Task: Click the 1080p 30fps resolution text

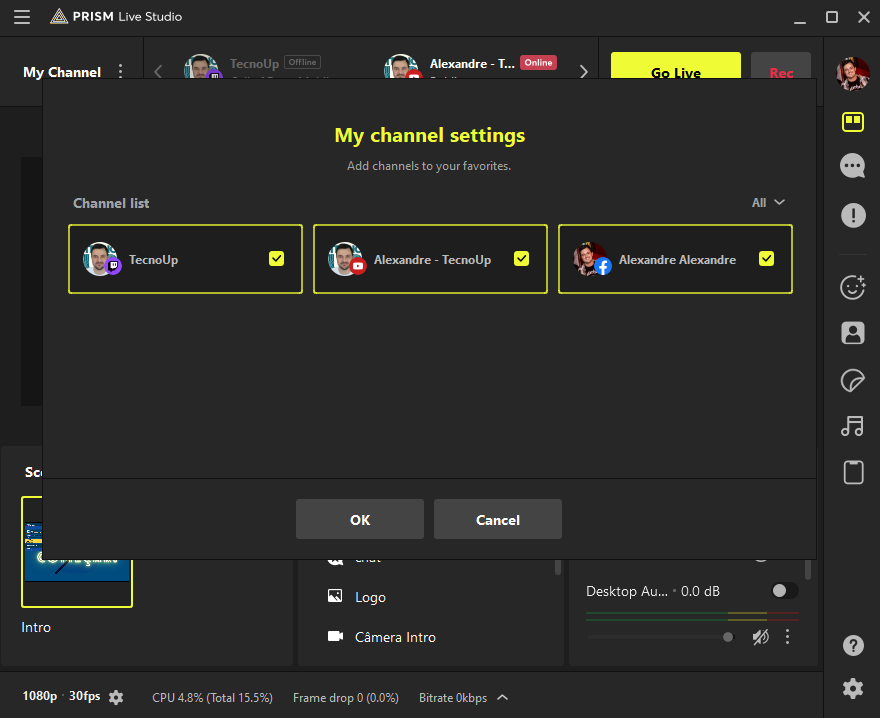Action: coord(61,696)
